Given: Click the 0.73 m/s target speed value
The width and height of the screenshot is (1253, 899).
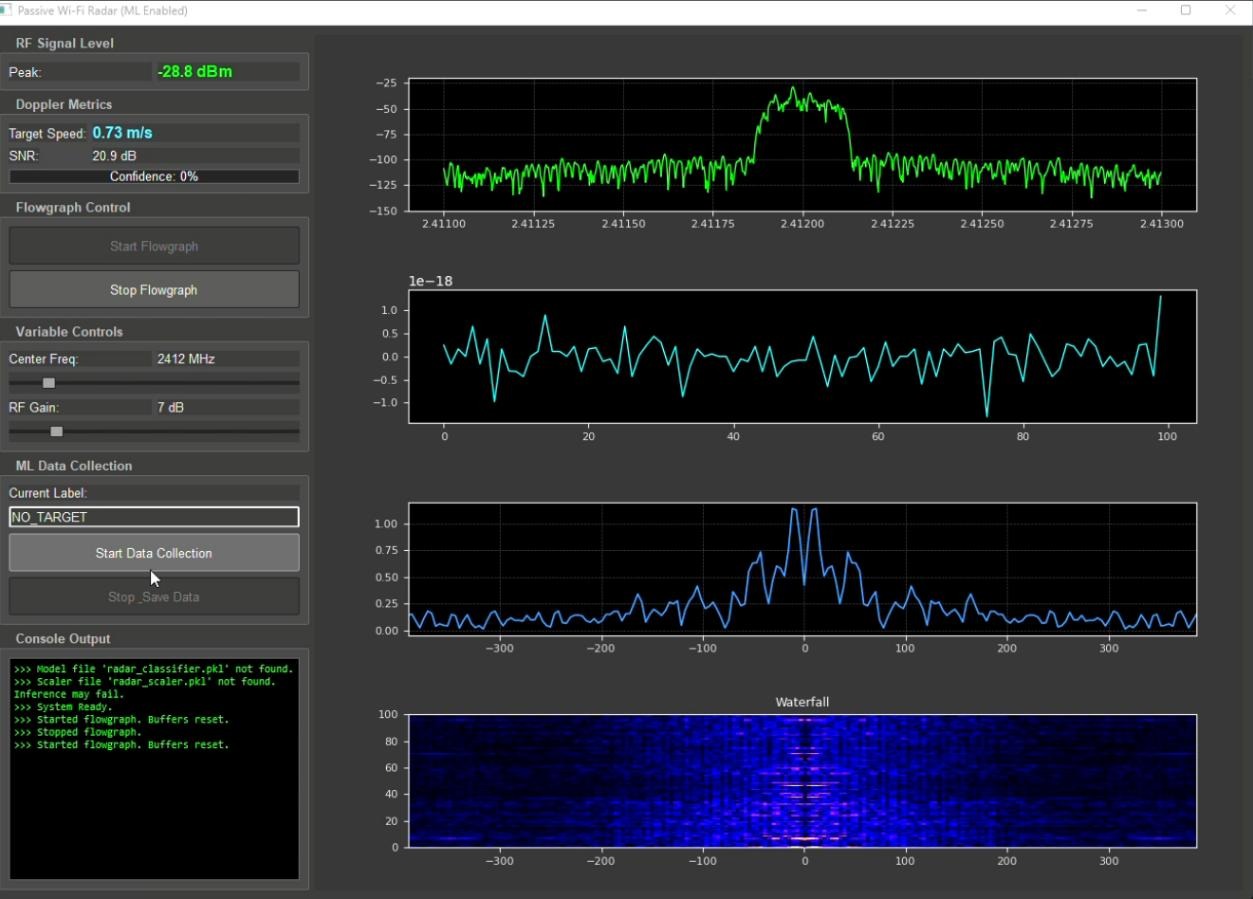Looking at the screenshot, I should (122, 133).
